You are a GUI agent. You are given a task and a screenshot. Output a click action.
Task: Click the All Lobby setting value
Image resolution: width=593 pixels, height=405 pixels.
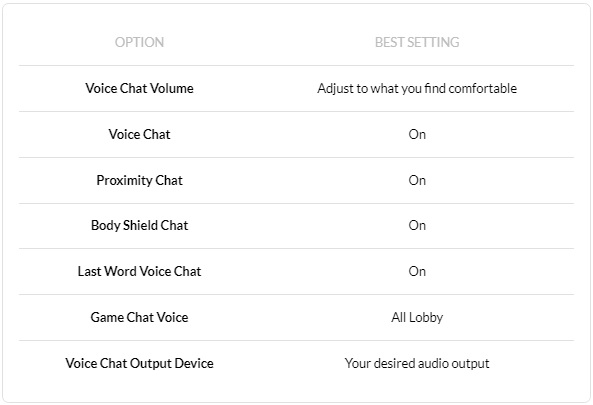pyautogui.click(x=417, y=318)
